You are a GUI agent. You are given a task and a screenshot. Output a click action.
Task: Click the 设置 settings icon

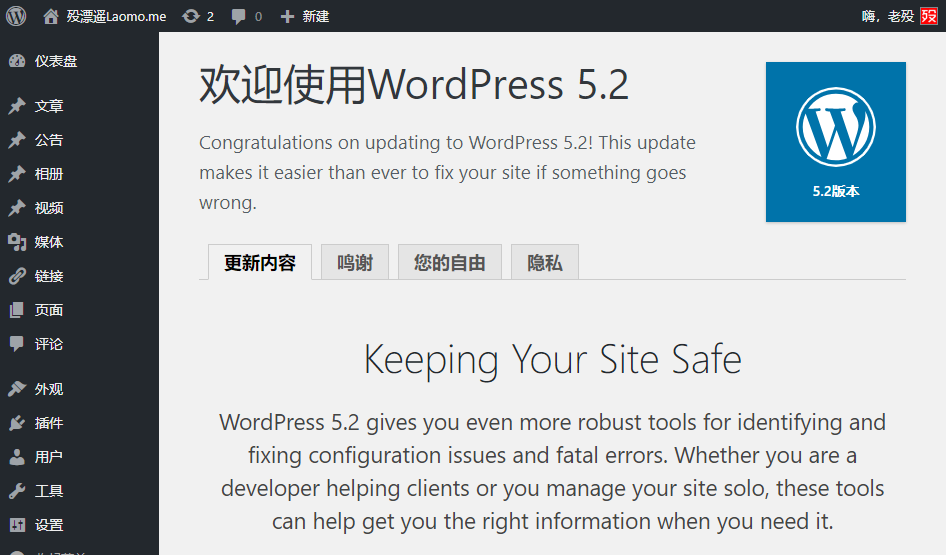(x=17, y=525)
